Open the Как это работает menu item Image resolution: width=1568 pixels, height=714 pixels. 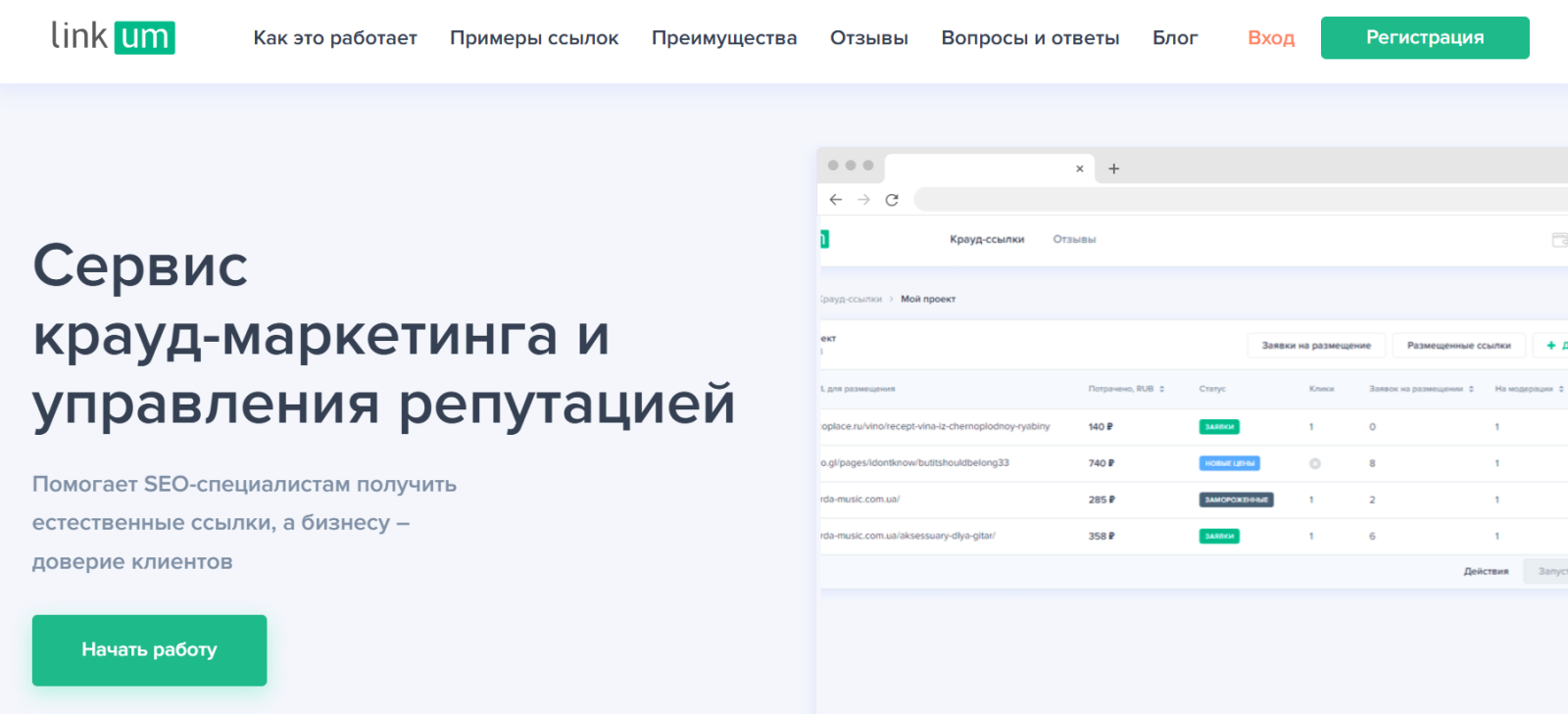point(335,38)
